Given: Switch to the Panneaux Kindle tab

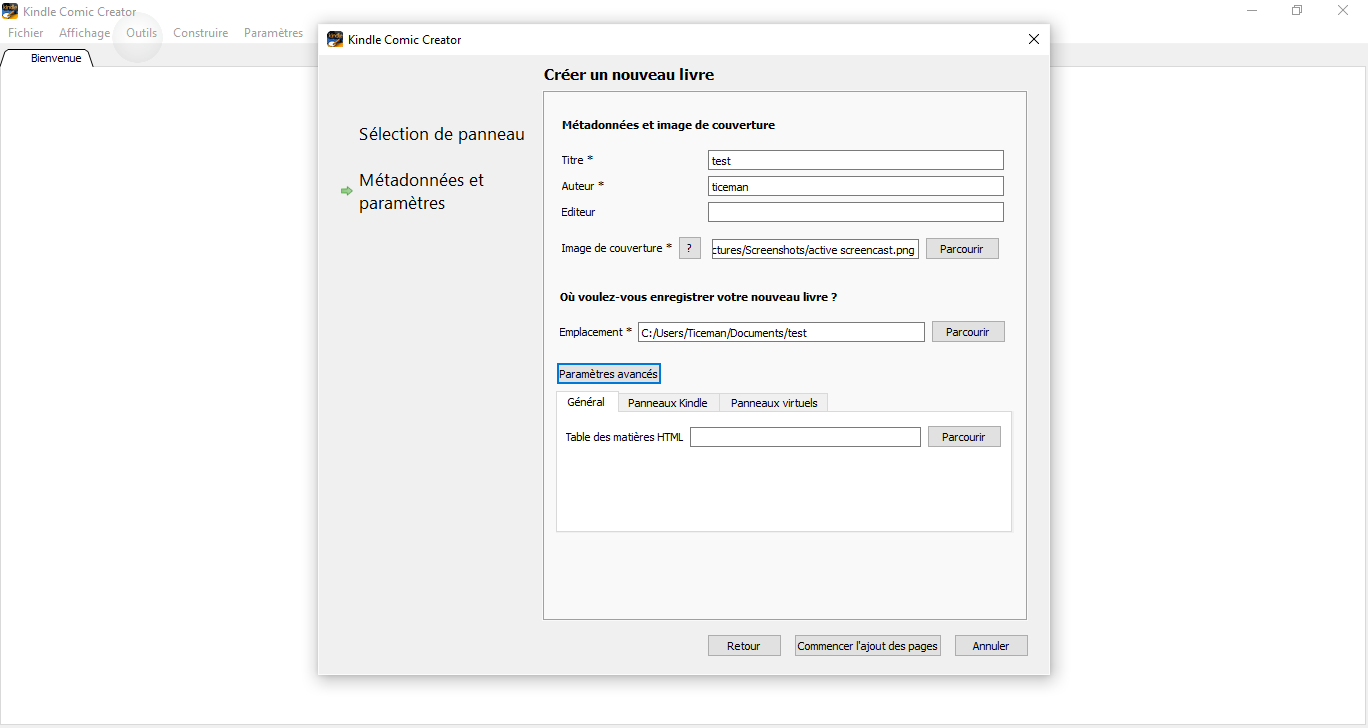Looking at the screenshot, I should click(x=667, y=403).
